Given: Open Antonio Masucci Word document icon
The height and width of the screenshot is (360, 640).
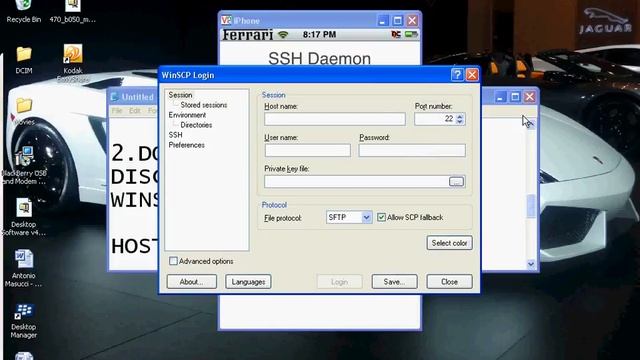Looking at the screenshot, I should 24,268.
